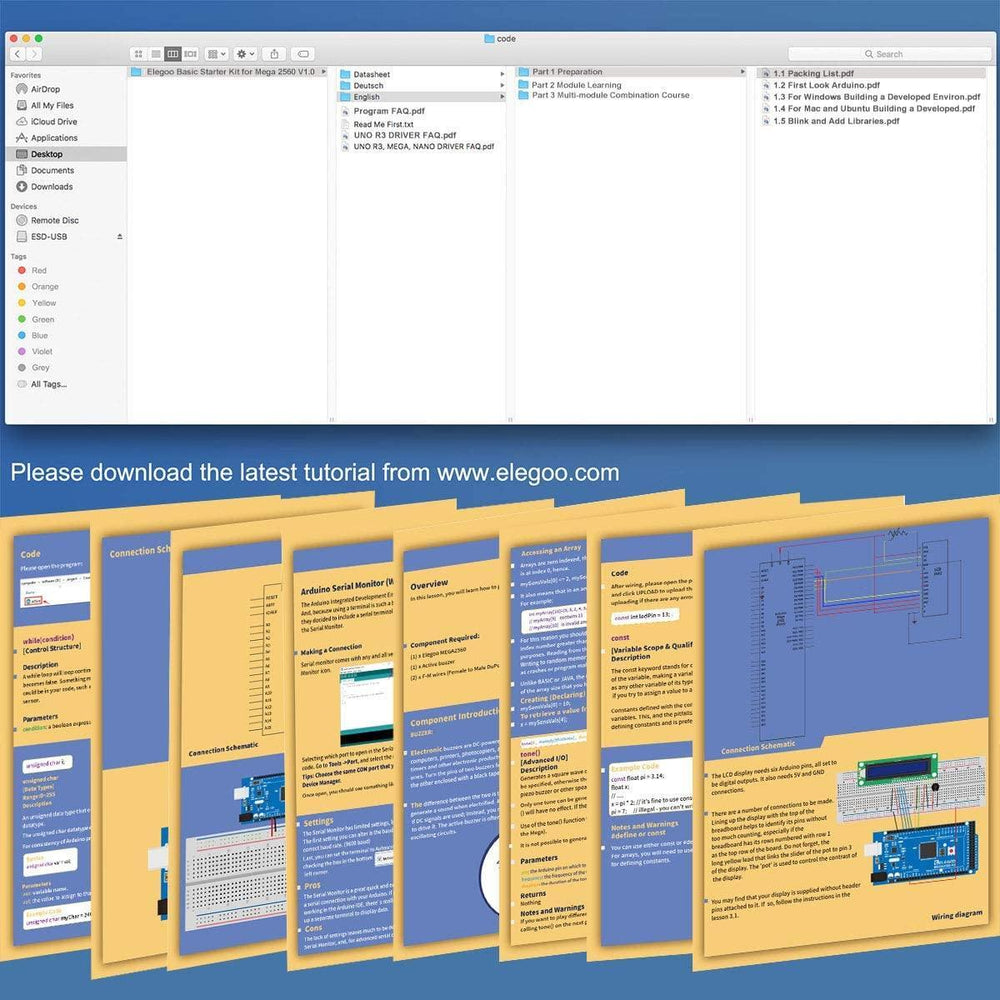Open the Action gear dropdown menu

245,54
